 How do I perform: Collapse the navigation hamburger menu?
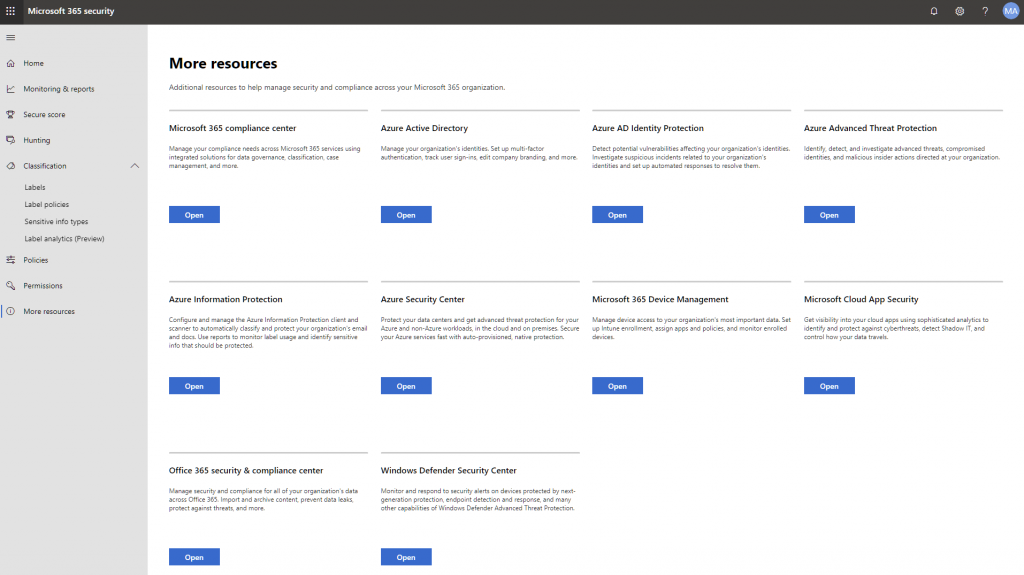click(10, 38)
